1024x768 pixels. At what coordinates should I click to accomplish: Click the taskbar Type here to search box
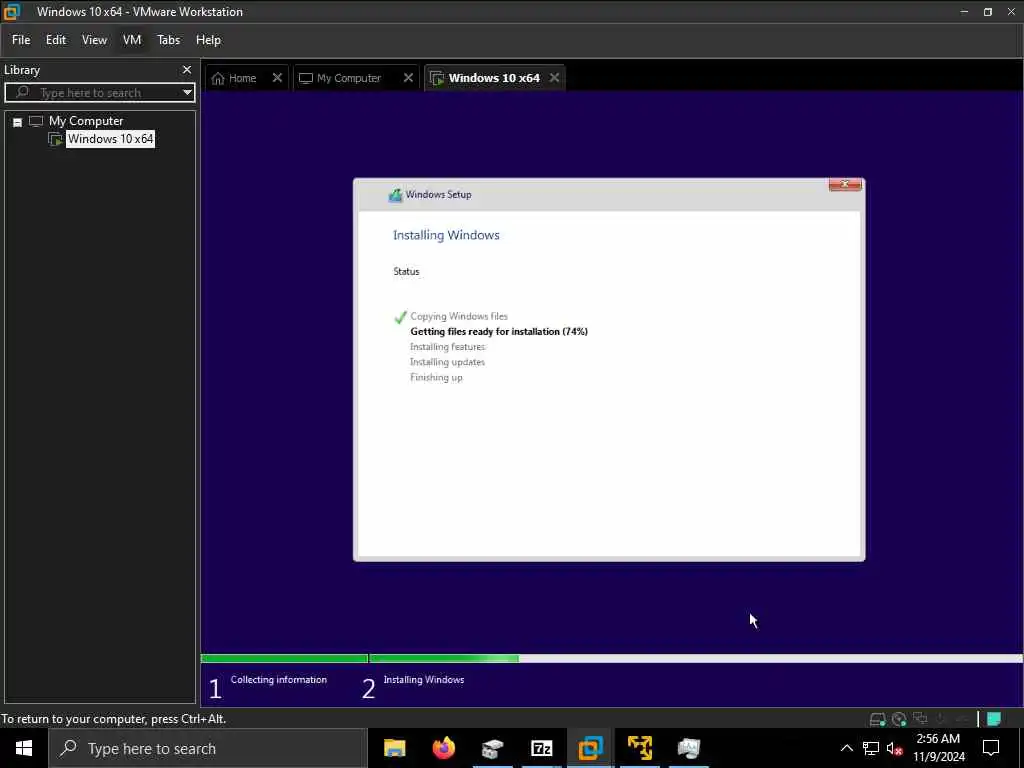(x=208, y=748)
